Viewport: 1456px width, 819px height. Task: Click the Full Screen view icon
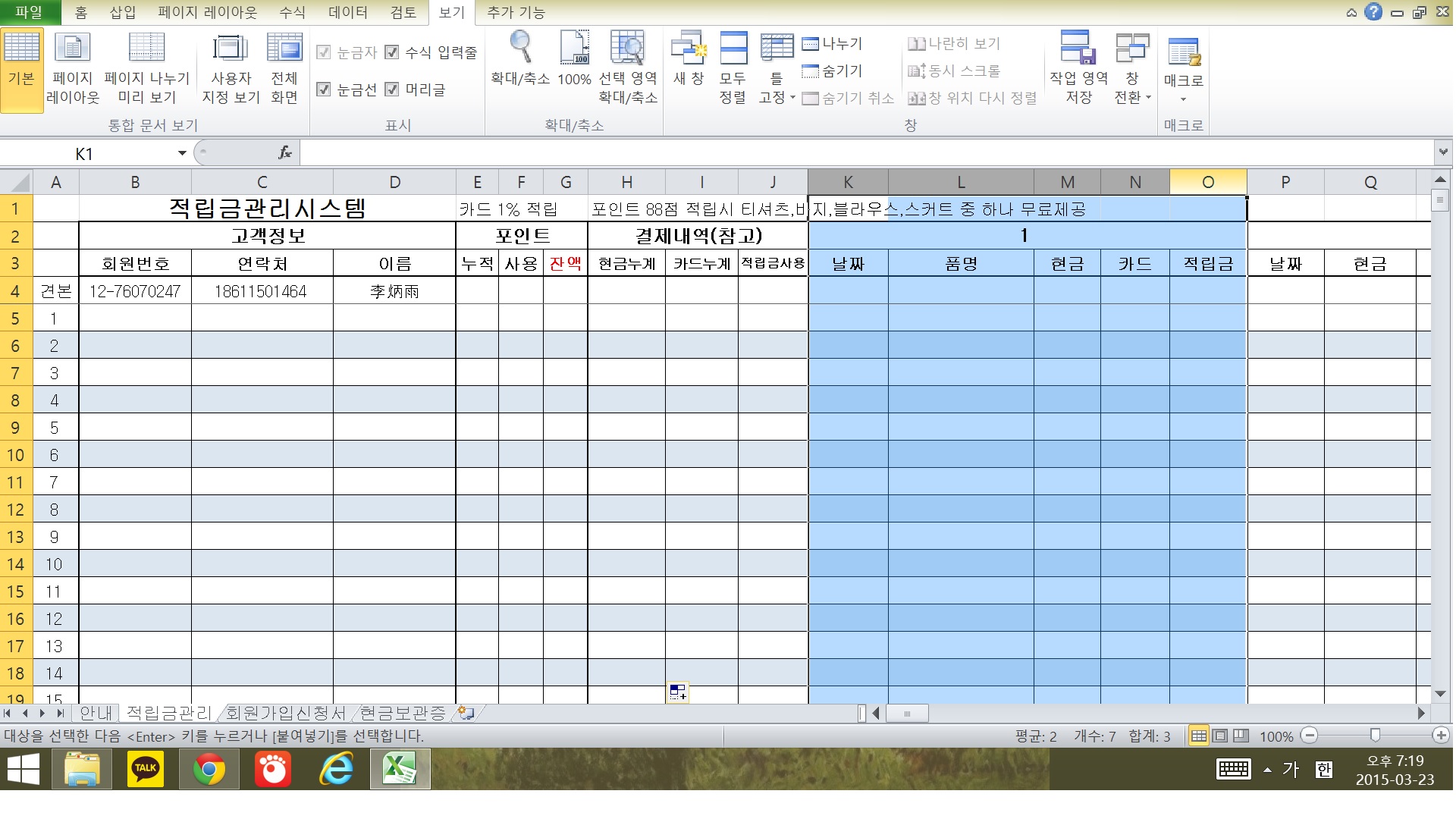click(x=284, y=49)
